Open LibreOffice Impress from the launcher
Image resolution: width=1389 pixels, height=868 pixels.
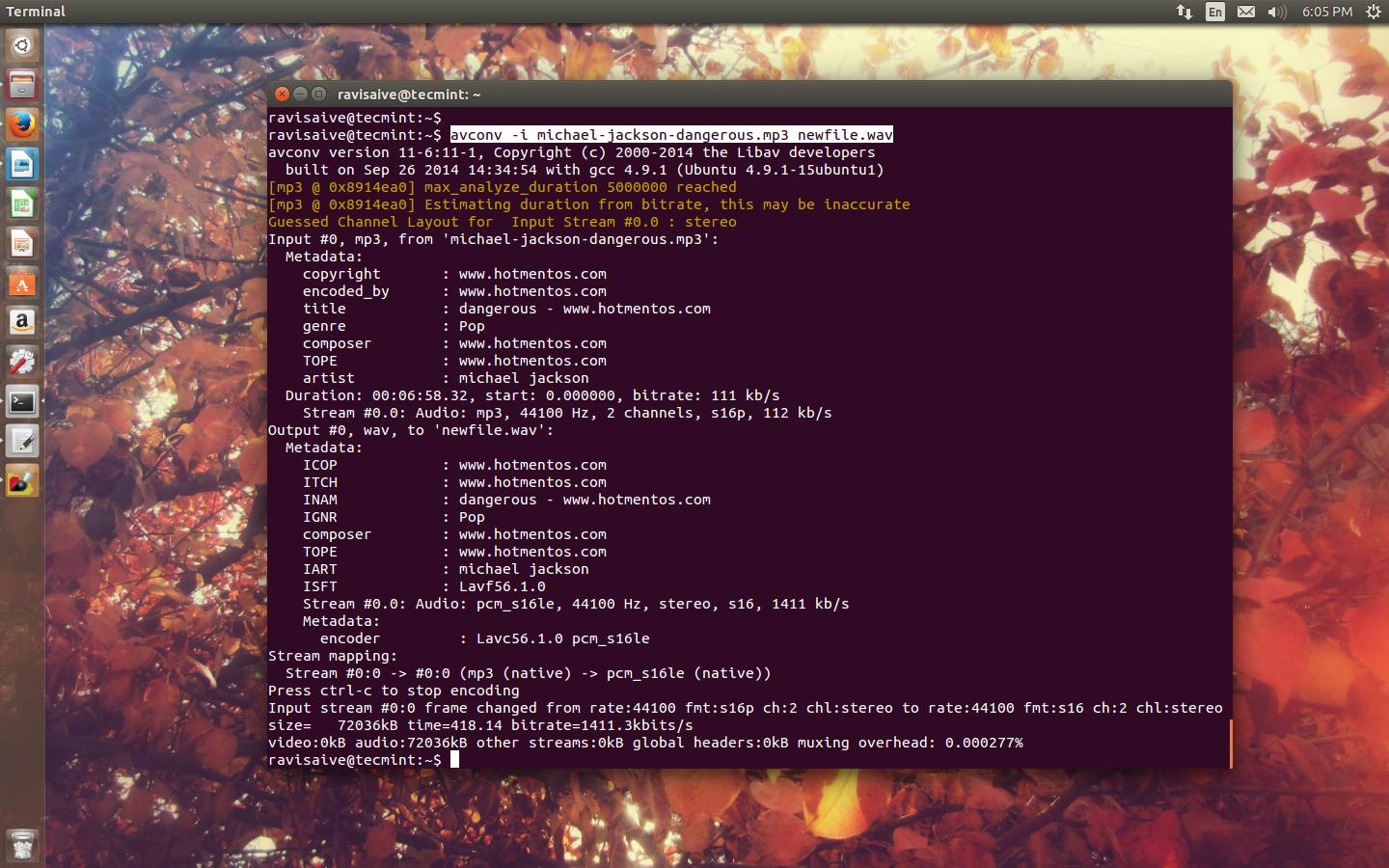[x=22, y=243]
